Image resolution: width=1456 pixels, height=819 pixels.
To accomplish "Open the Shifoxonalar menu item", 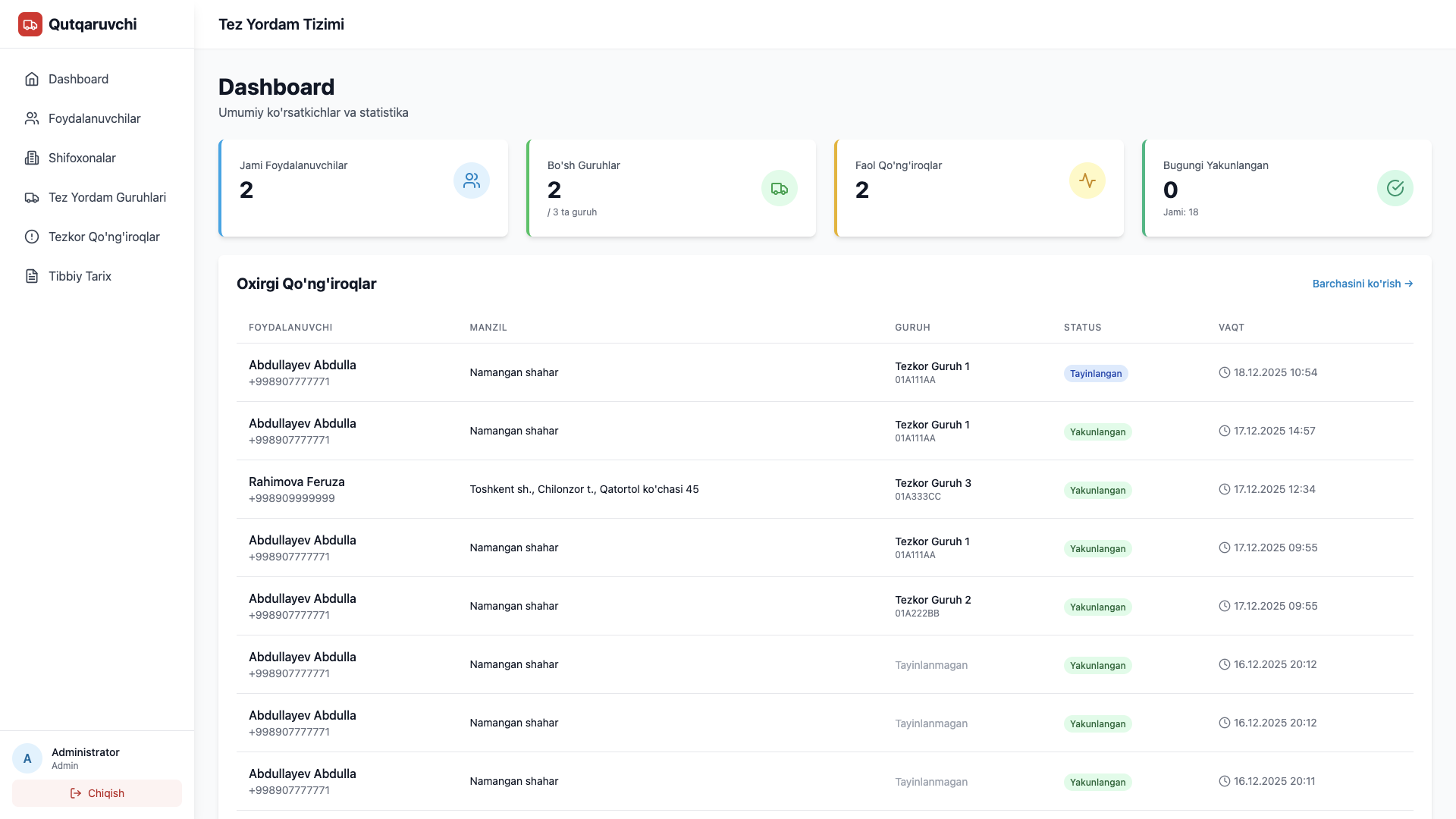I will [x=82, y=158].
